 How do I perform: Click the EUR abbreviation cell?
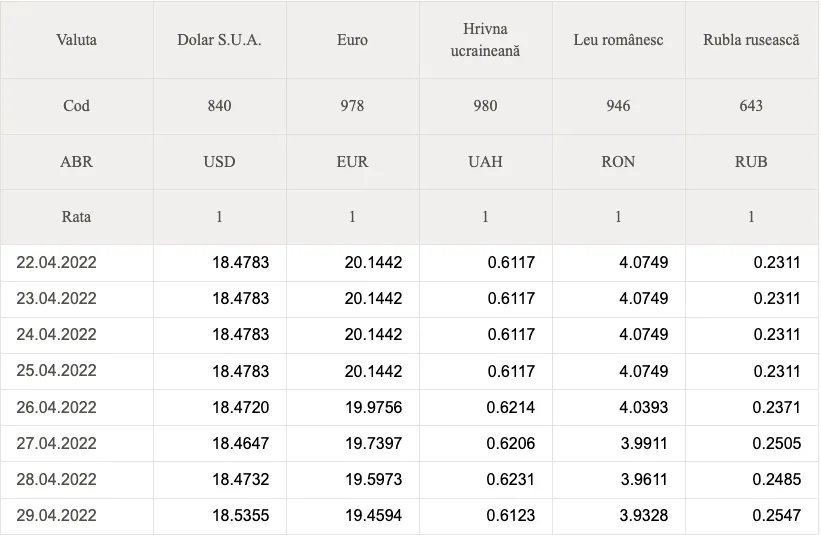point(352,161)
